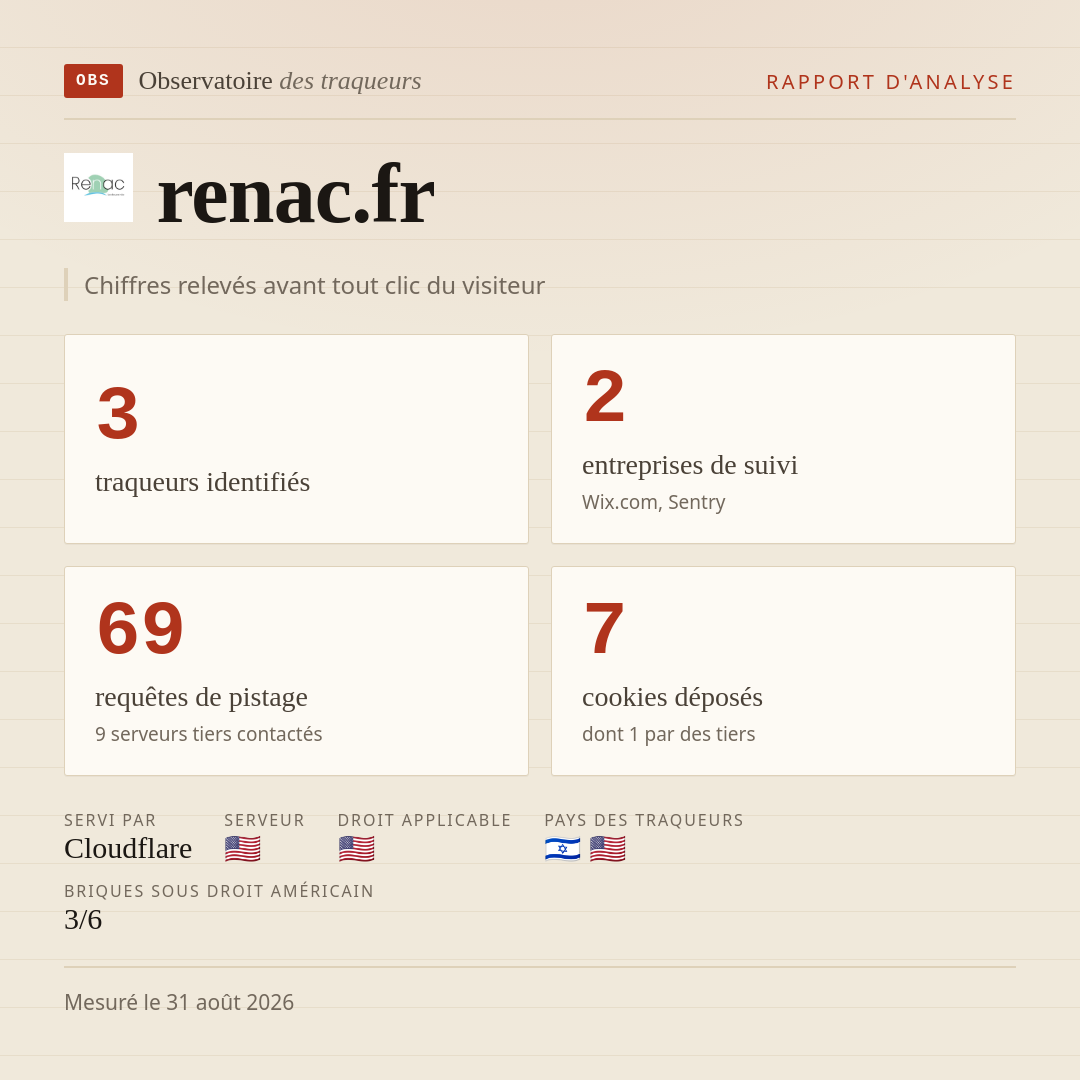Screen dimensions: 1080x1080
Task: Click the subtitle Chiffres relevés avant tout clic
Action: tap(314, 285)
